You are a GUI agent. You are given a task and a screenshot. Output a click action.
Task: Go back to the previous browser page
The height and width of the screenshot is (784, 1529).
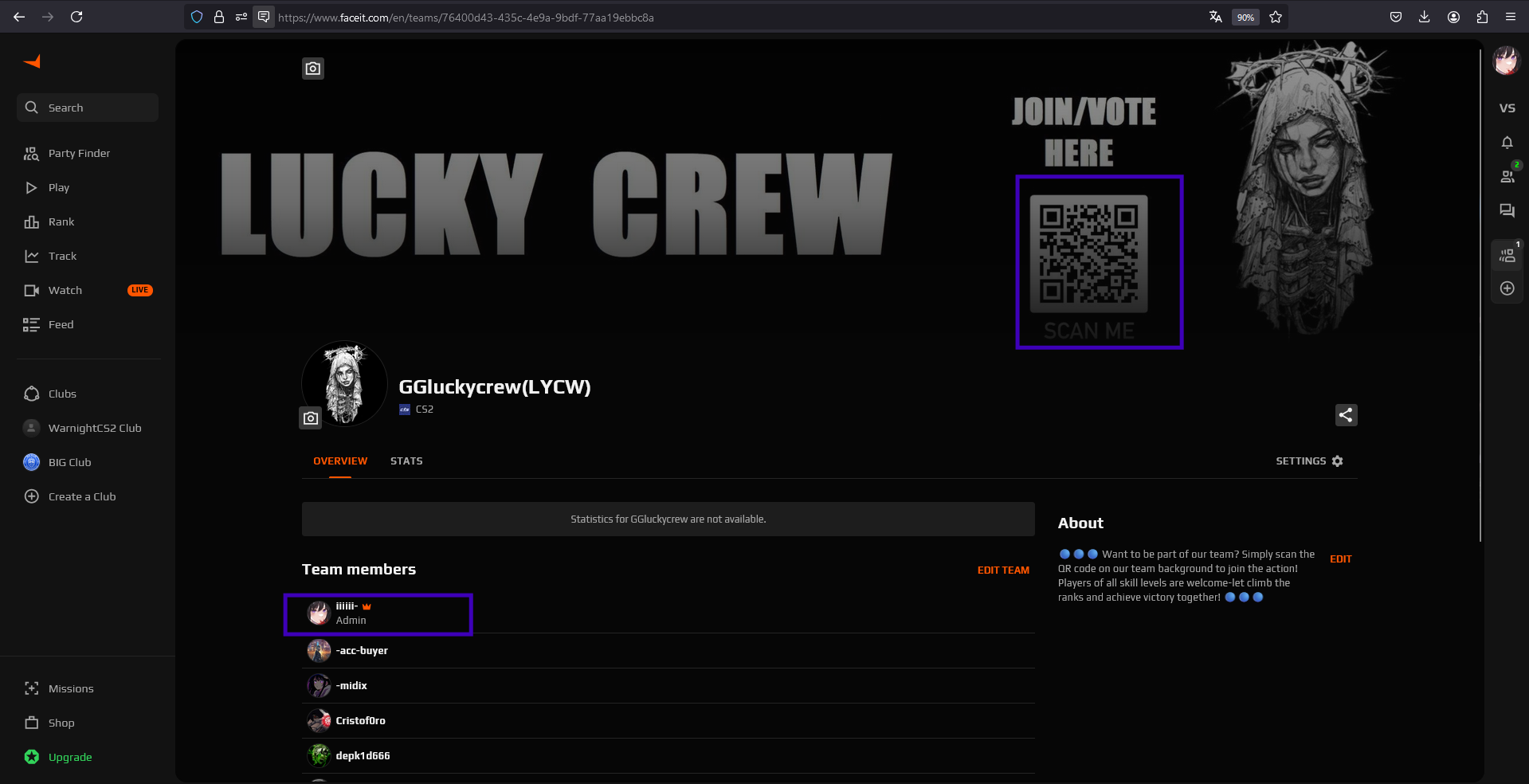[x=19, y=17]
